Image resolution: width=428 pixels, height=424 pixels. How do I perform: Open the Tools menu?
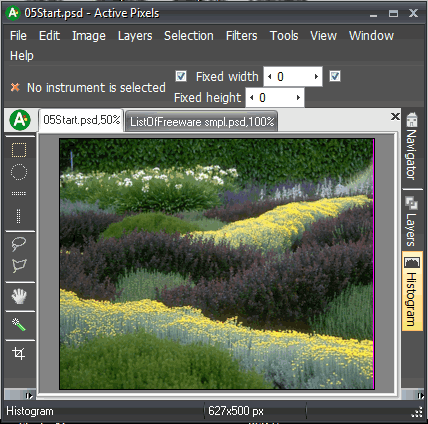click(284, 36)
